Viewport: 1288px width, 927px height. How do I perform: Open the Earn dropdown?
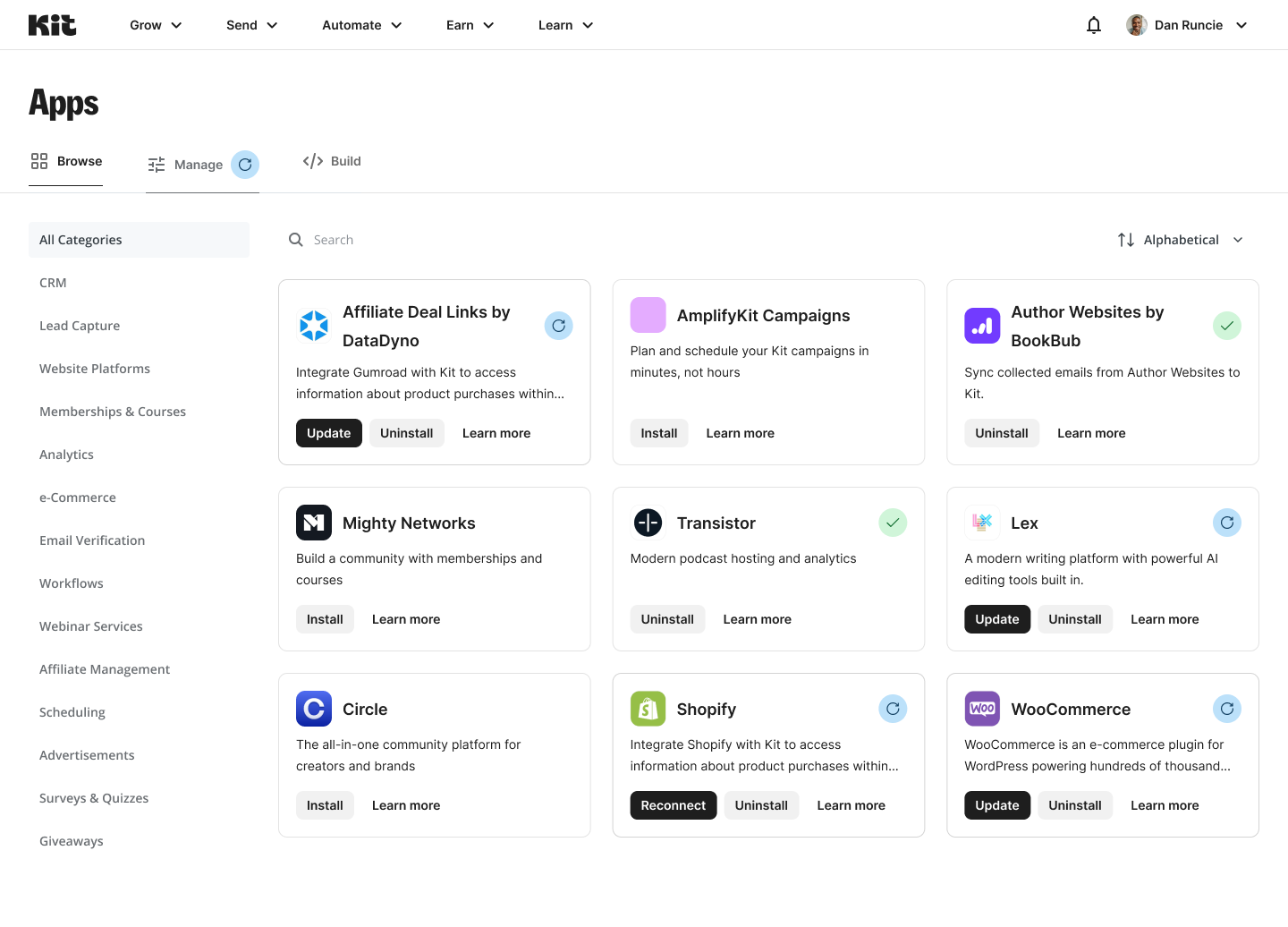point(470,25)
